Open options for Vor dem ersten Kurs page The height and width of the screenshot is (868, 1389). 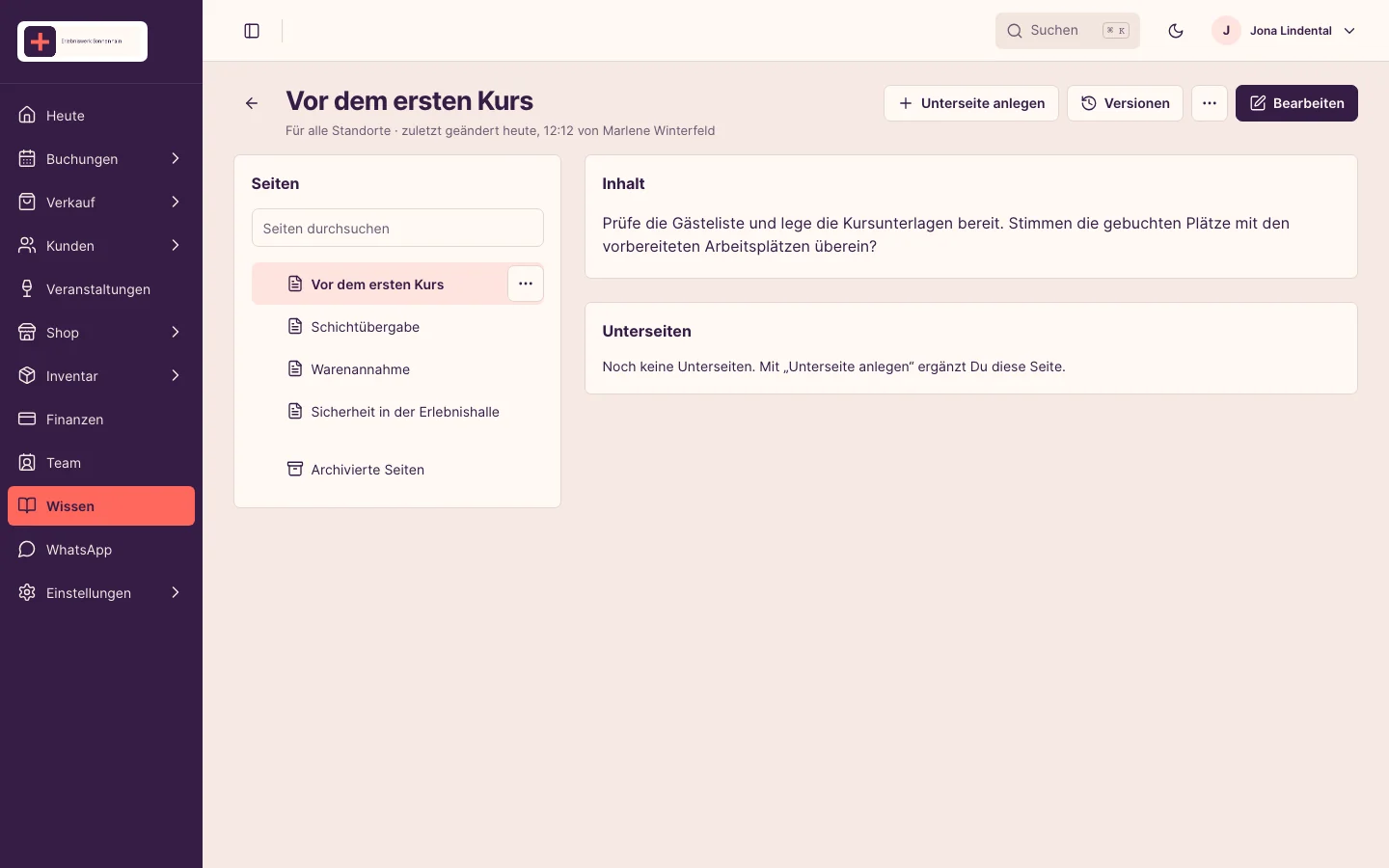[x=526, y=284]
